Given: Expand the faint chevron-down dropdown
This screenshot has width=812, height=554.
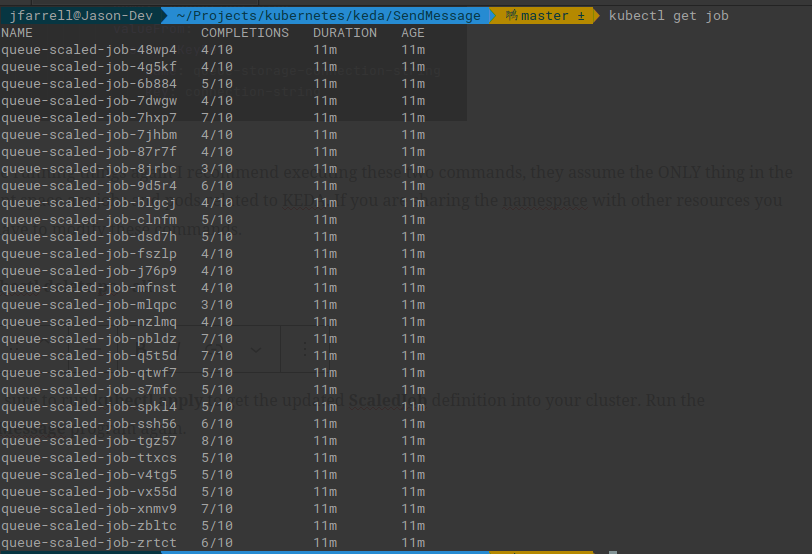Looking at the screenshot, I should tap(256, 349).
